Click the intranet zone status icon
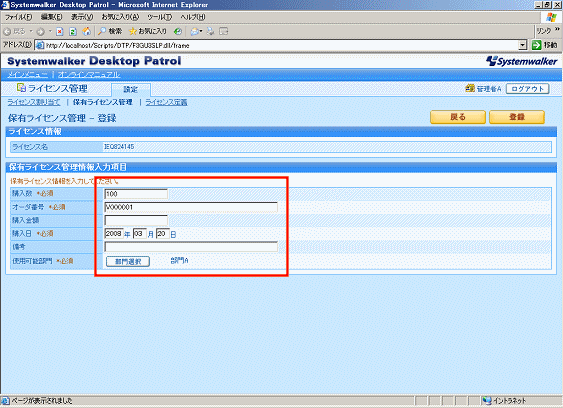 [487, 400]
